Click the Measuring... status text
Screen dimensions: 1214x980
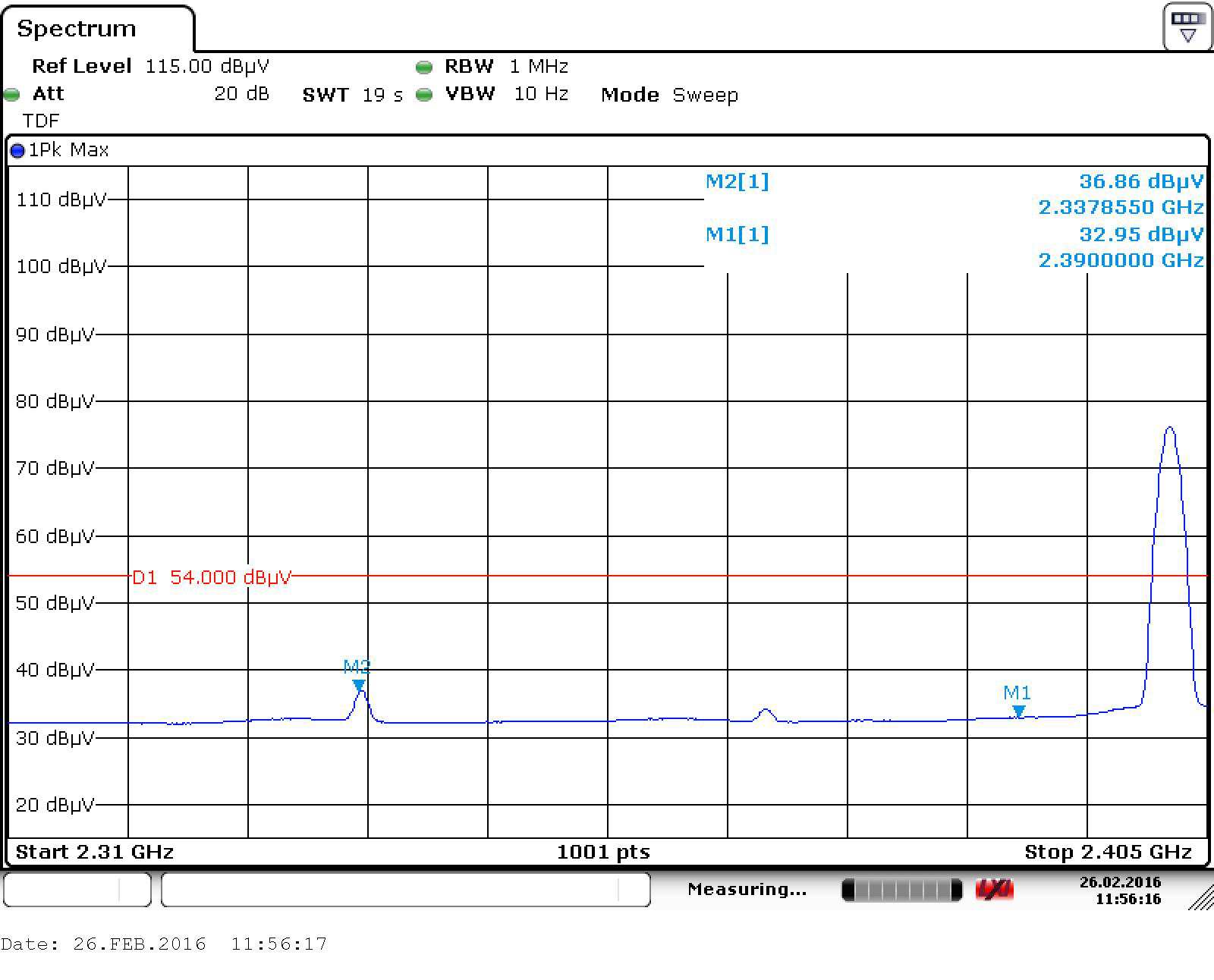tap(747, 889)
